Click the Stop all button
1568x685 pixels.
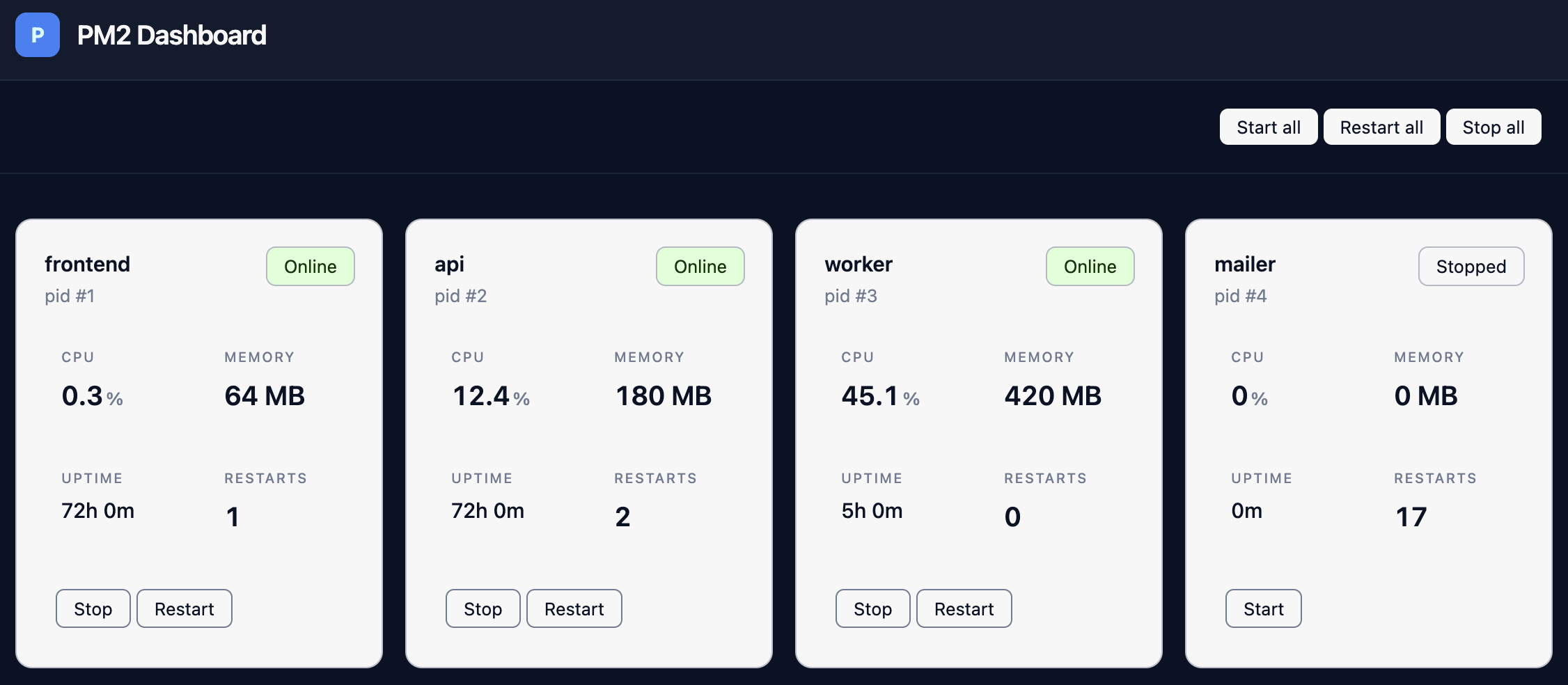point(1493,127)
